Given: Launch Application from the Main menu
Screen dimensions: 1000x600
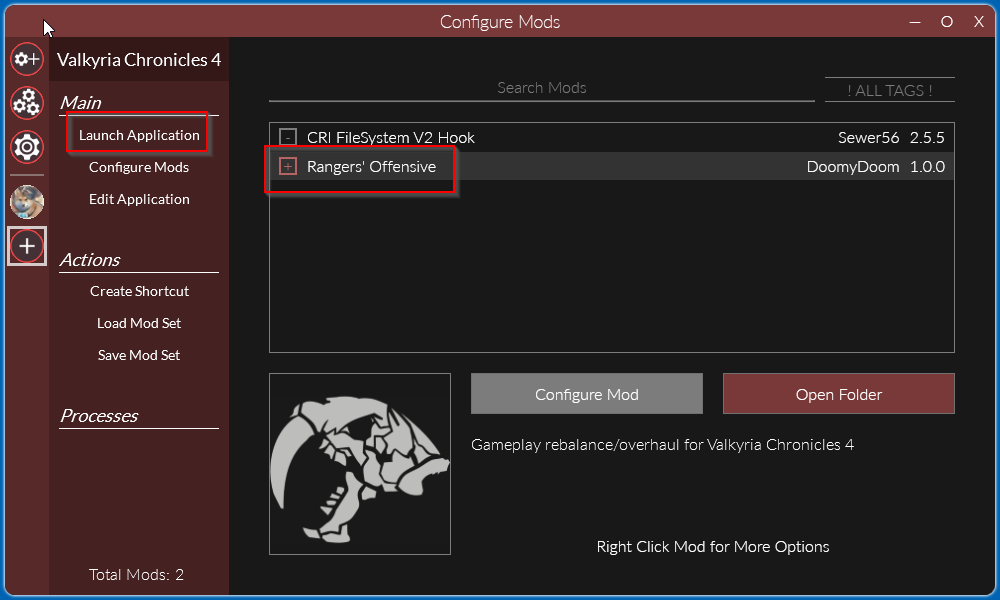Looking at the screenshot, I should click(x=139, y=135).
